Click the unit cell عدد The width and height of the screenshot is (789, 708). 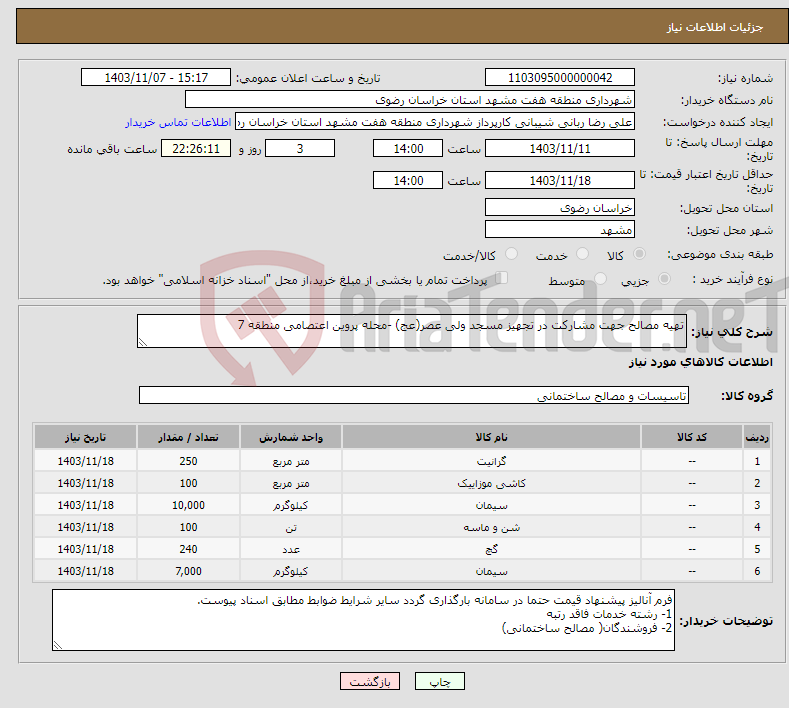[291, 549]
